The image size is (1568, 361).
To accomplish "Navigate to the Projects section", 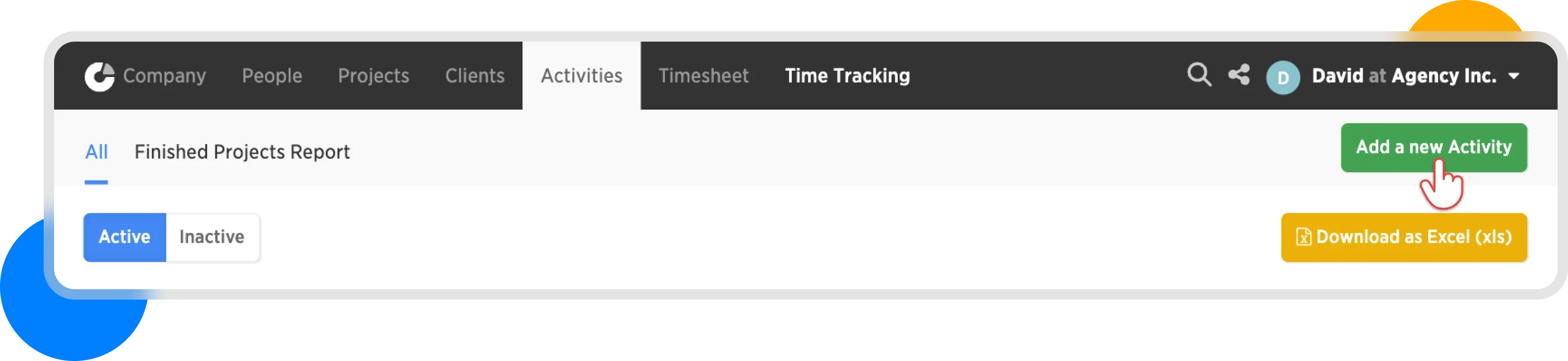I will coord(373,76).
